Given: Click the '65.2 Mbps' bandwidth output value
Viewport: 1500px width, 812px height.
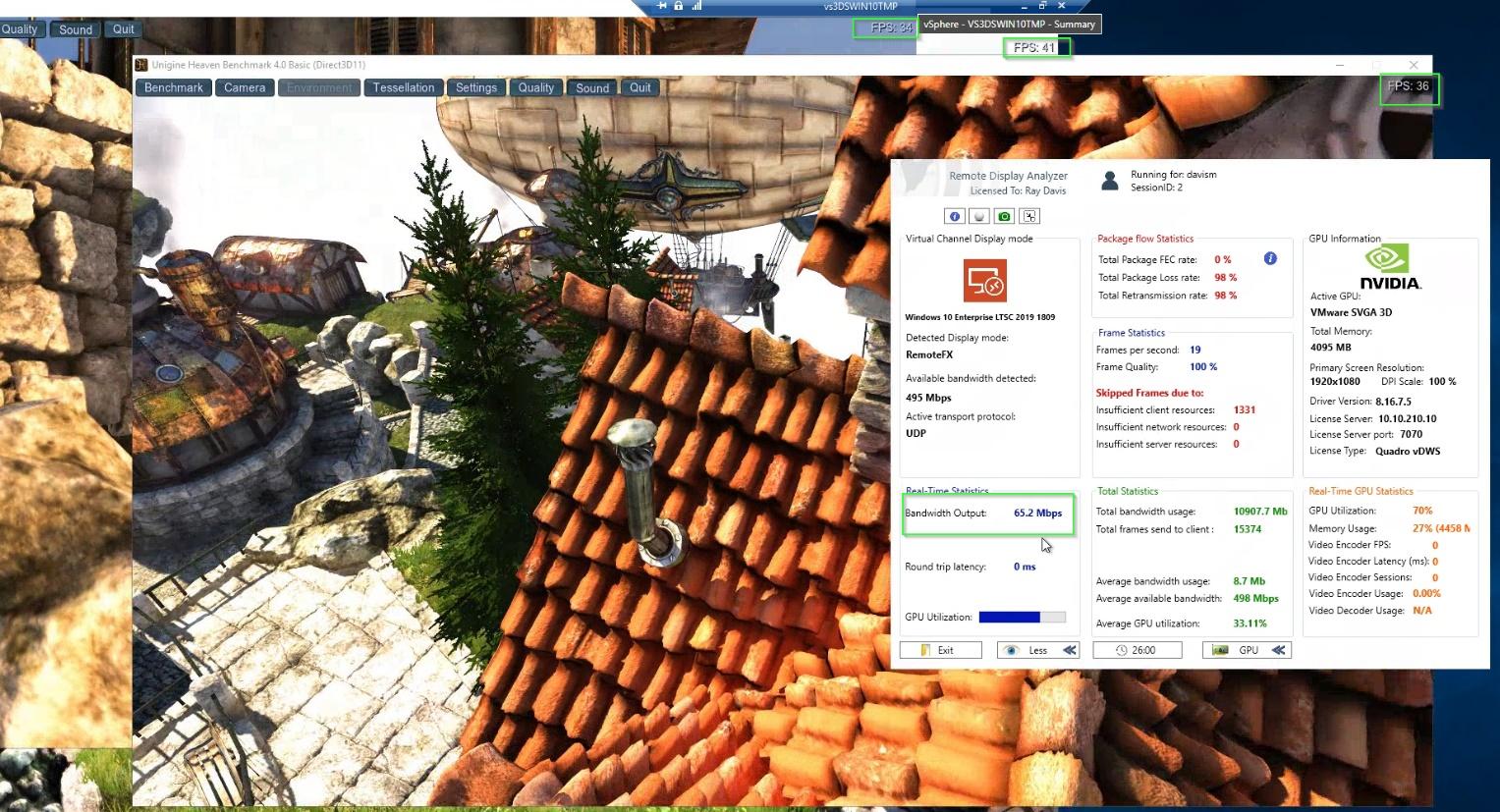Looking at the screenshot, I should 1037,513.
